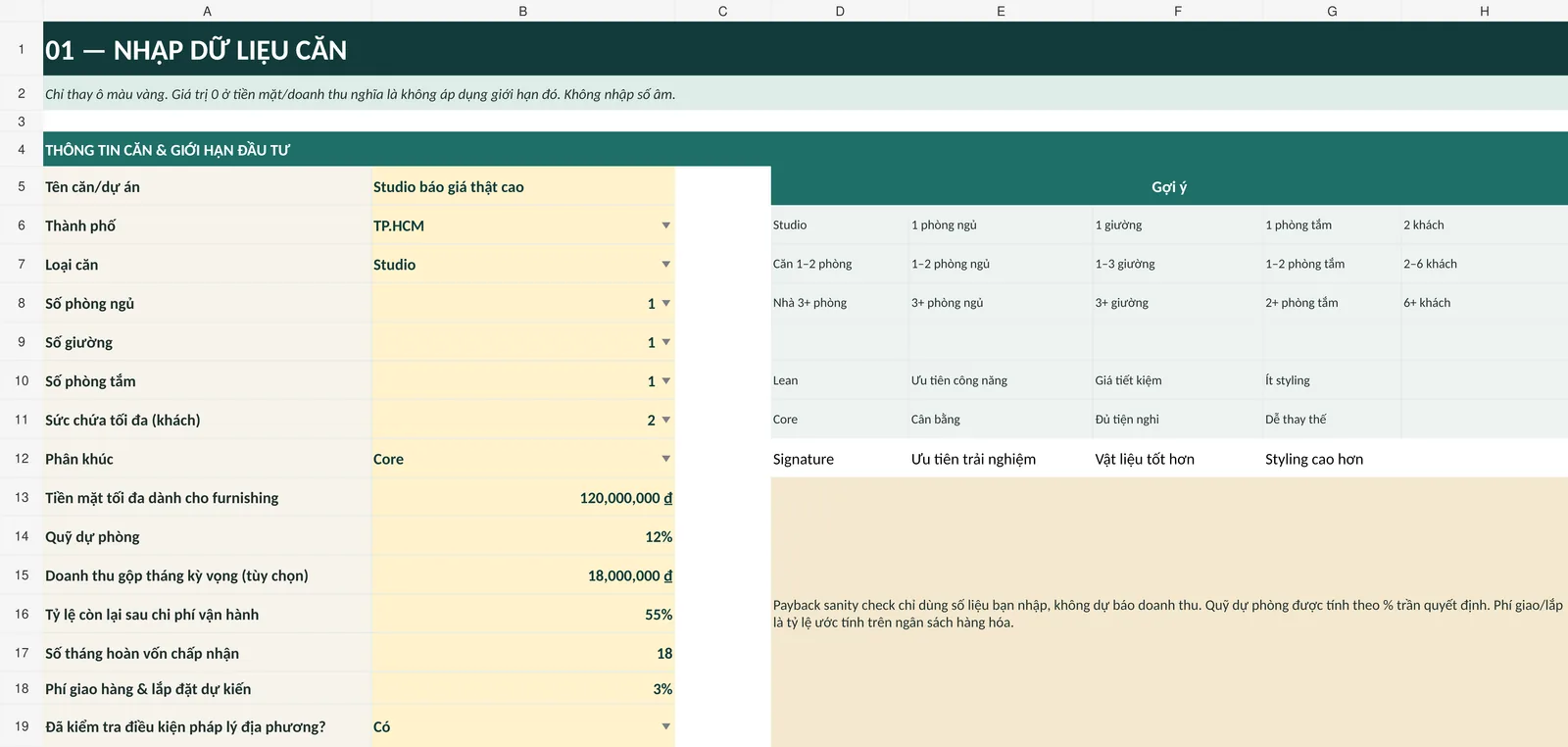Expand the Số giường dropdown
Screen dimensions: 1568x747
point(665,342)
